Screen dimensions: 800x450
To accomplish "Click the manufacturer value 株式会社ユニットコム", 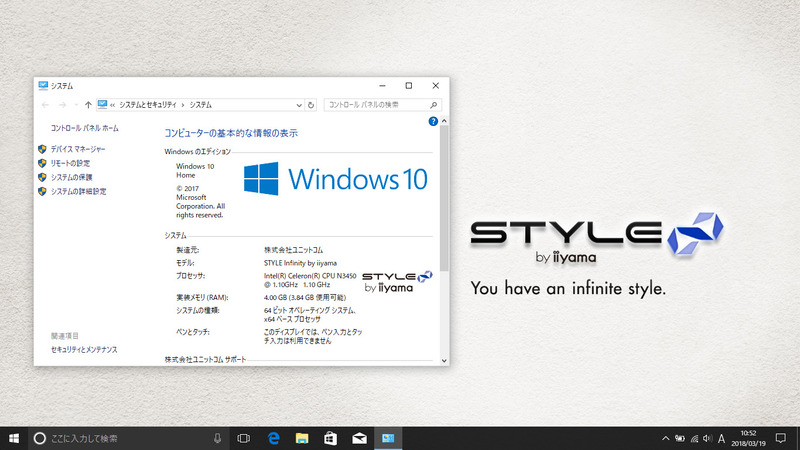I will (293, 250).
